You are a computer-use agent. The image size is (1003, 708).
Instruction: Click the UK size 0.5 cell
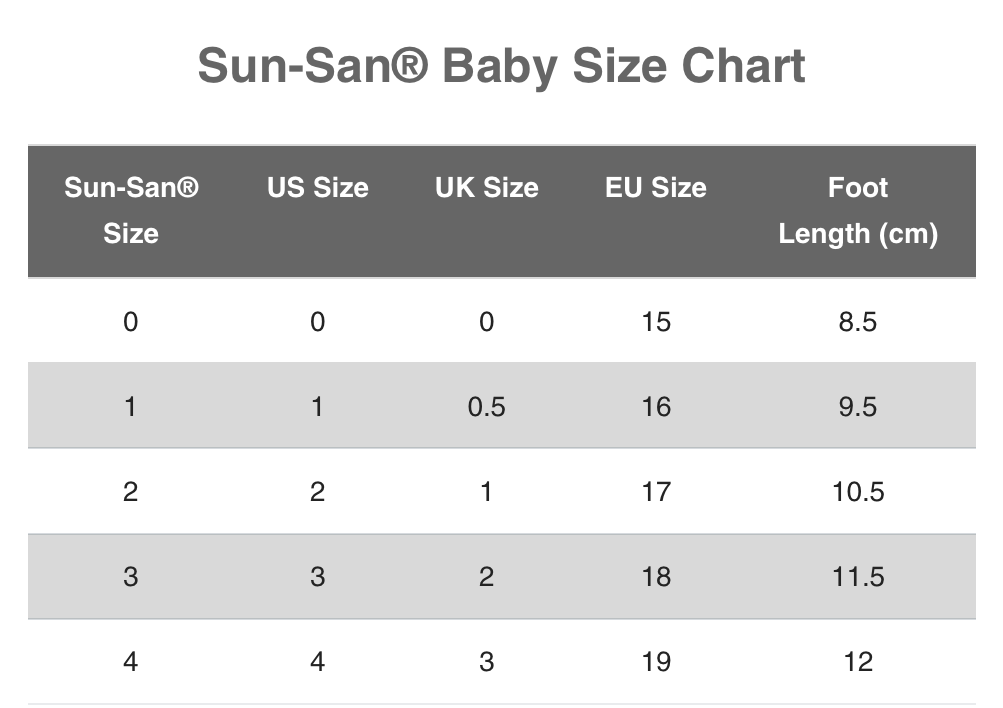pos(487,407)
